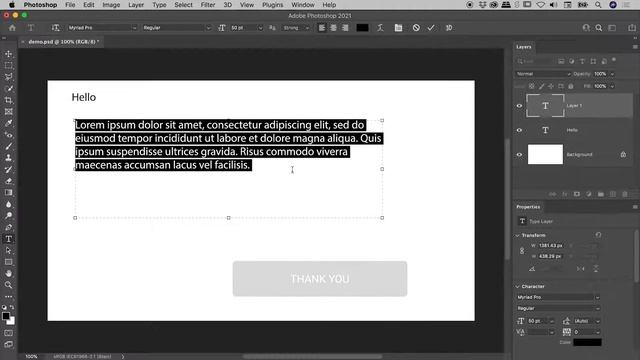Viewport: 640px width, 360px height.
Task: Center the text
Action: pyautogui.click(x=333, y=28)
